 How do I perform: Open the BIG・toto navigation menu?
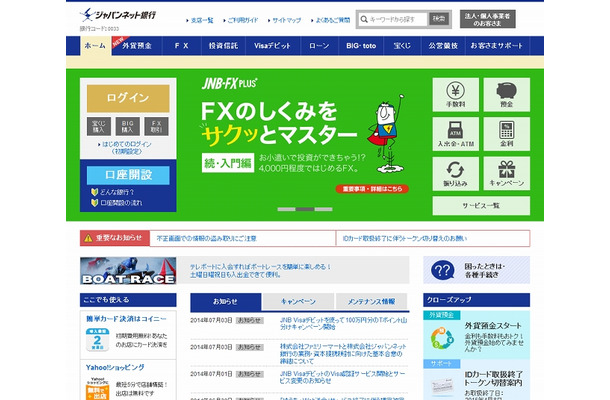[x=361, y=46]
